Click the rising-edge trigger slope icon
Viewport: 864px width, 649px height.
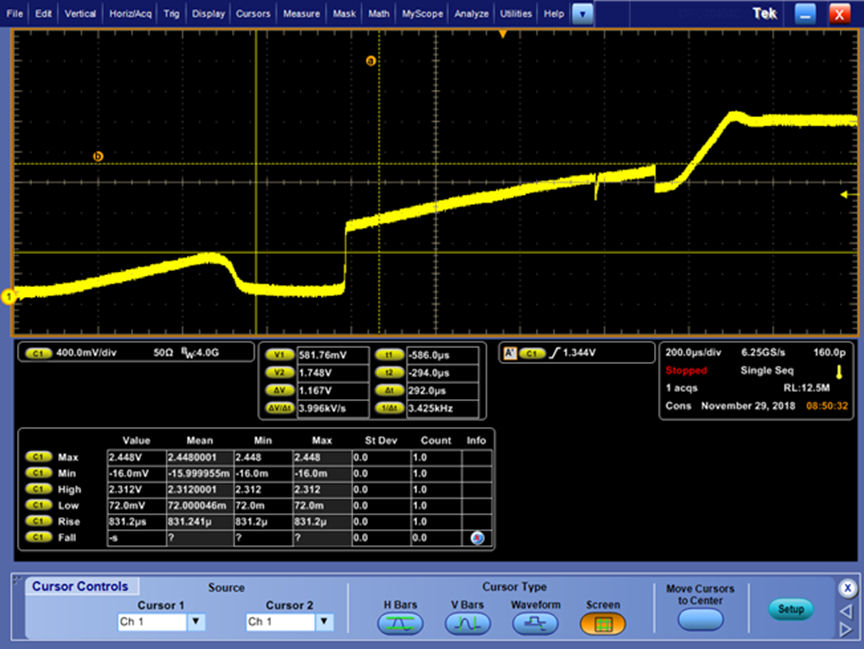[x=555, y=353]
